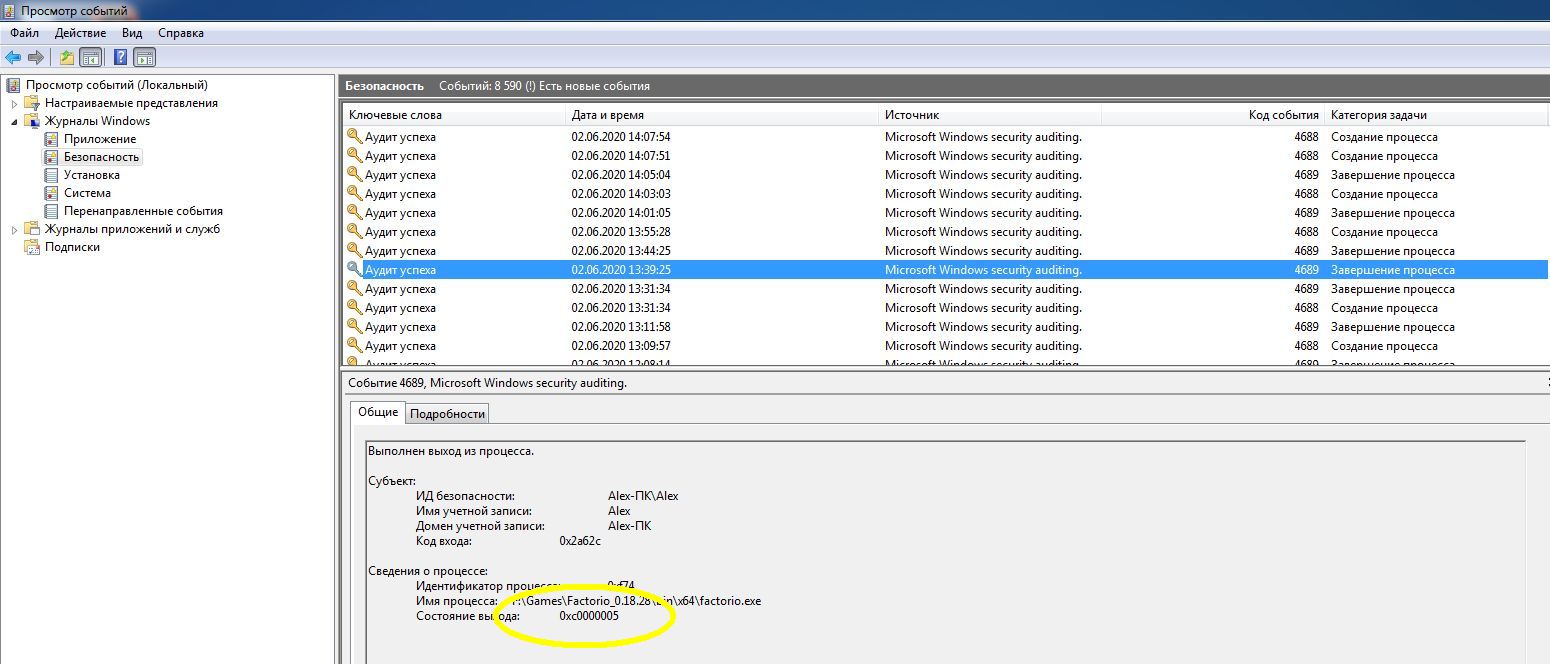Toggle the console tree pane icon

click(90, 57)
